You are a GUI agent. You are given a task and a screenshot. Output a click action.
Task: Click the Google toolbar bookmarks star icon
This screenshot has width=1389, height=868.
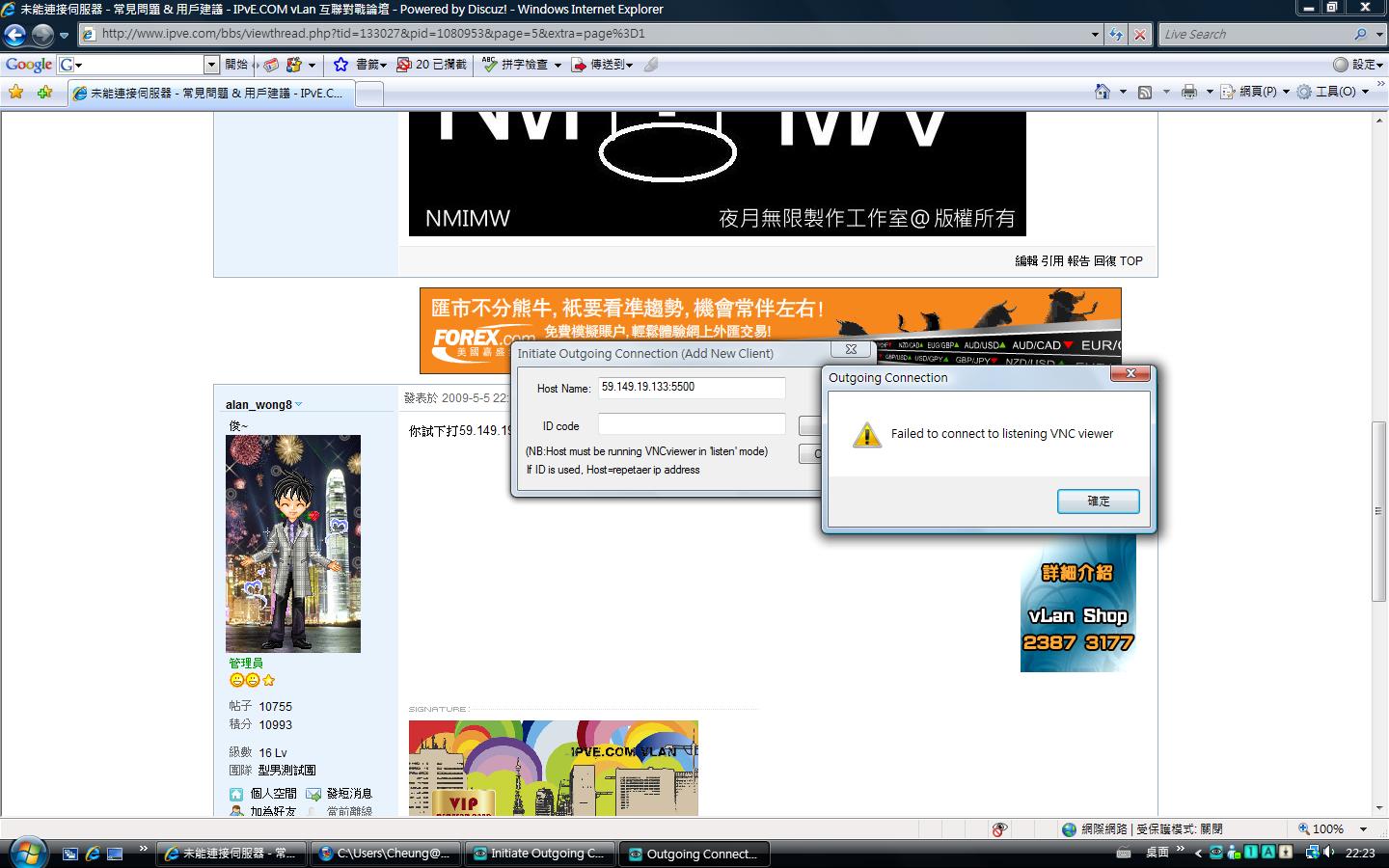point(340,65)
